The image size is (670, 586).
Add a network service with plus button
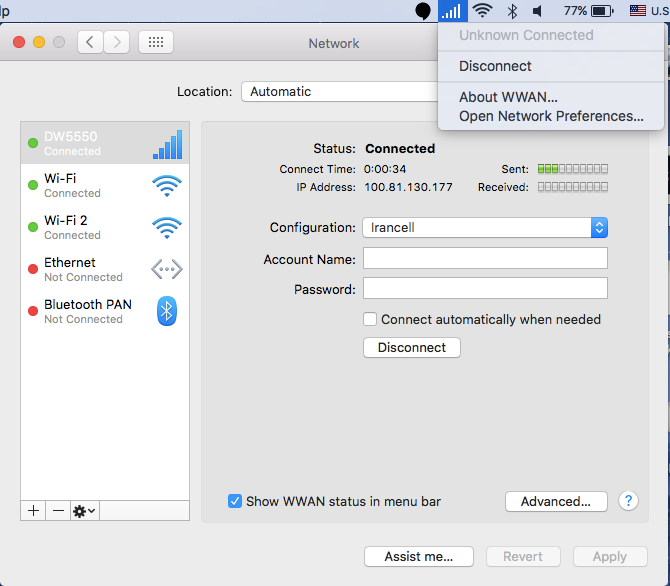[x=34, y=510]
